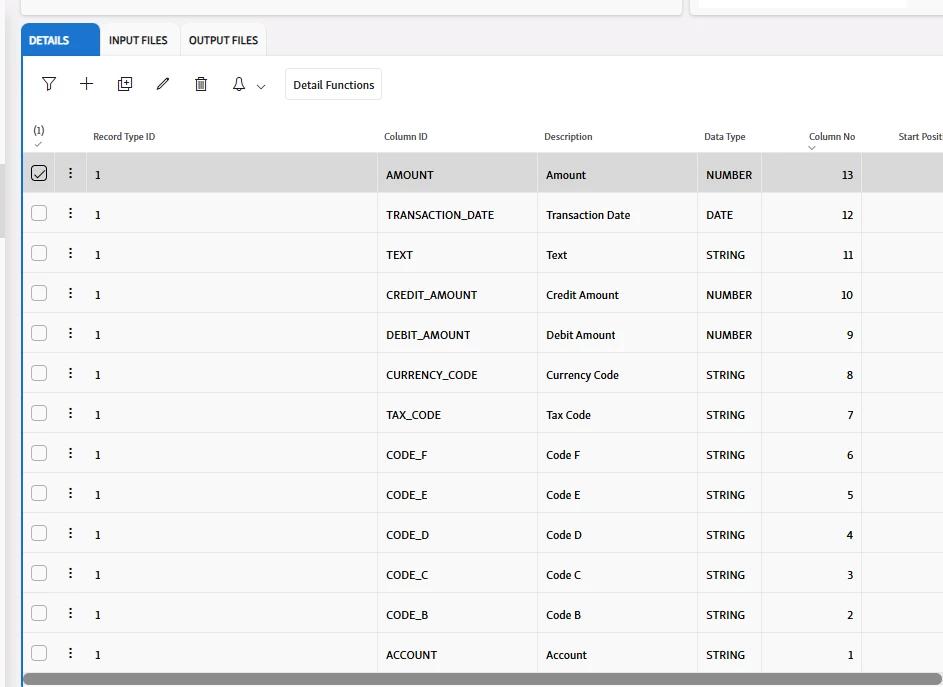Select the AMOUNT column ID cell
The image size is (943, 687).
point(457,173)
